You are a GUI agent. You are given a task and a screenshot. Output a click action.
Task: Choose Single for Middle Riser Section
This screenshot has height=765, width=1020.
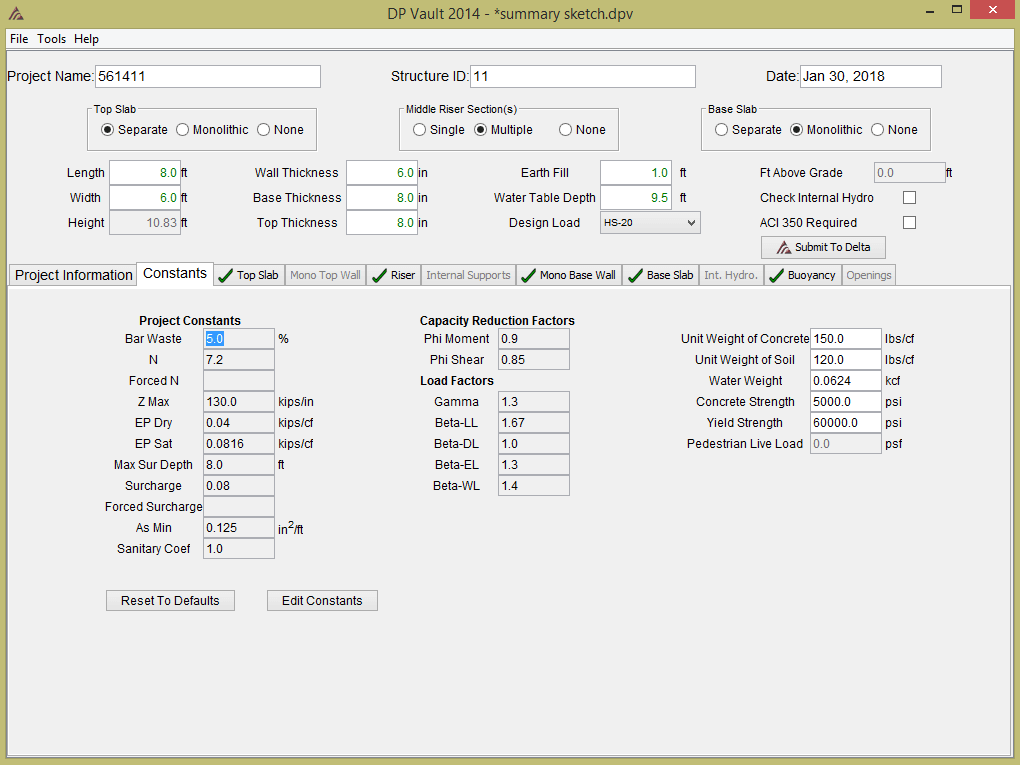[x=420, y=130]
